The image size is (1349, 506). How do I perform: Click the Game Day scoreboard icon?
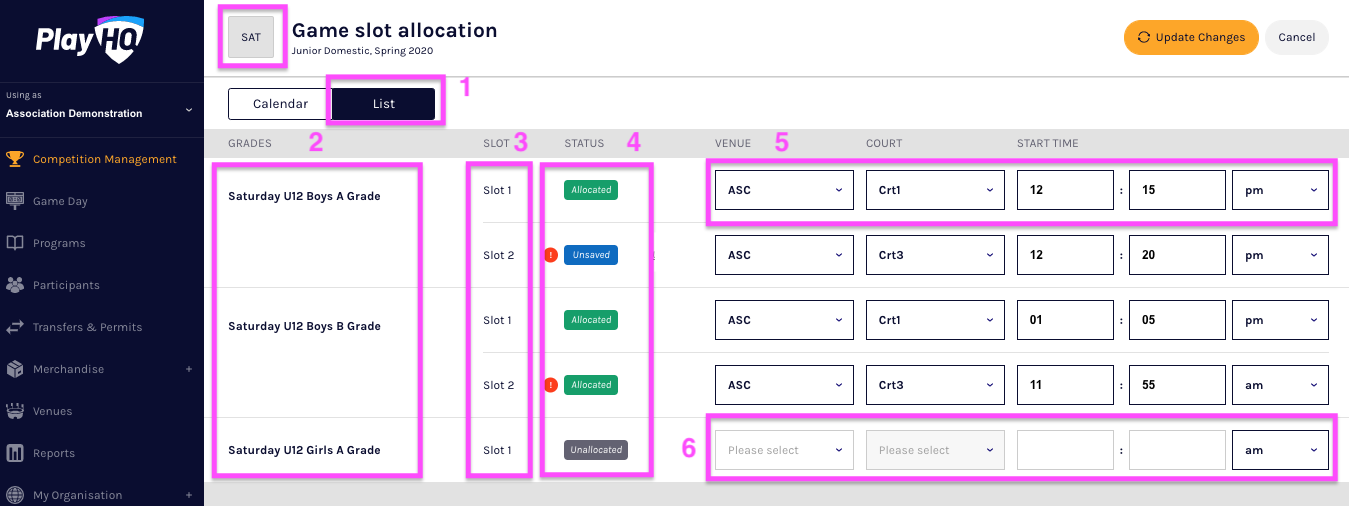[x=15, y=201]
